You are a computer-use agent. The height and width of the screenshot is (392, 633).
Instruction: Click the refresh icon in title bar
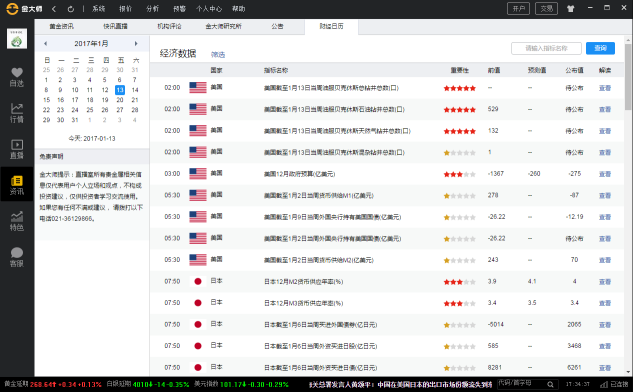71,8
